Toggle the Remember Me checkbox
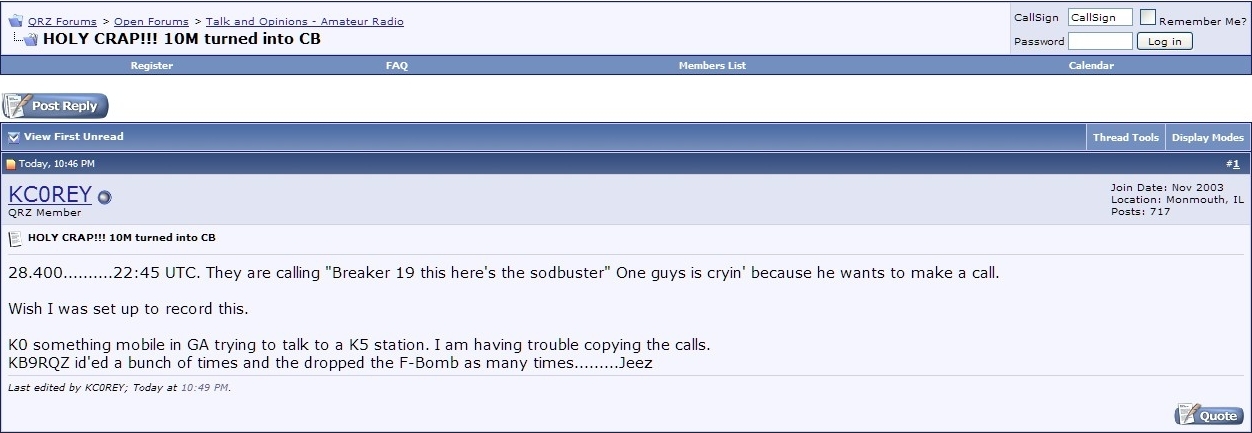1252x433 pixels. [x=1148, y=17]
